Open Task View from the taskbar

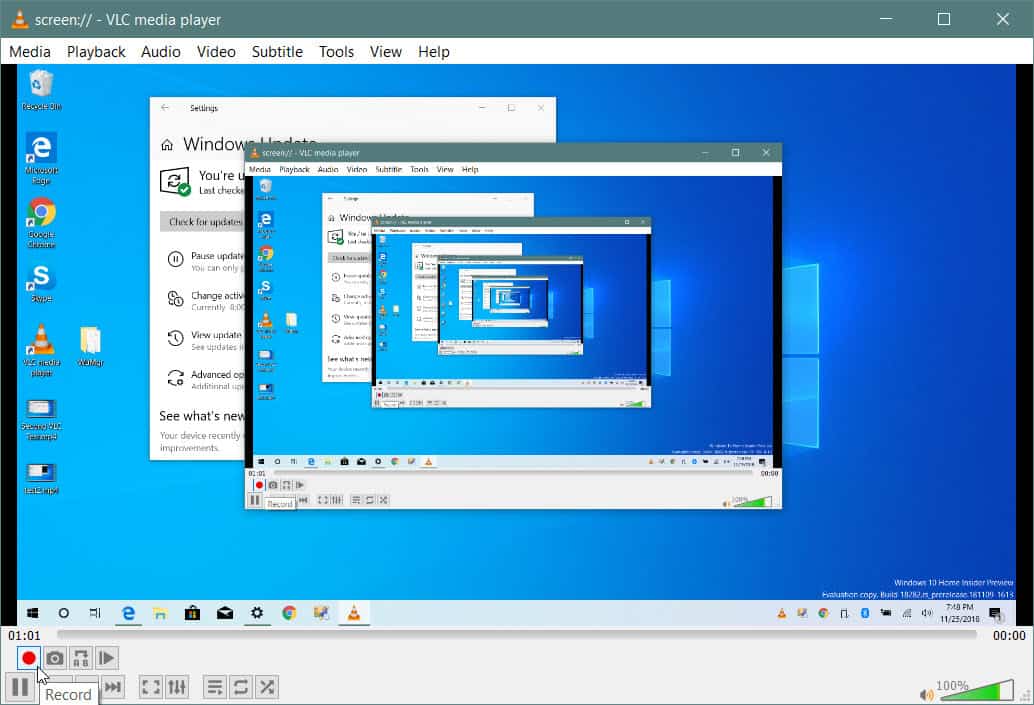(x=95, y=613)
